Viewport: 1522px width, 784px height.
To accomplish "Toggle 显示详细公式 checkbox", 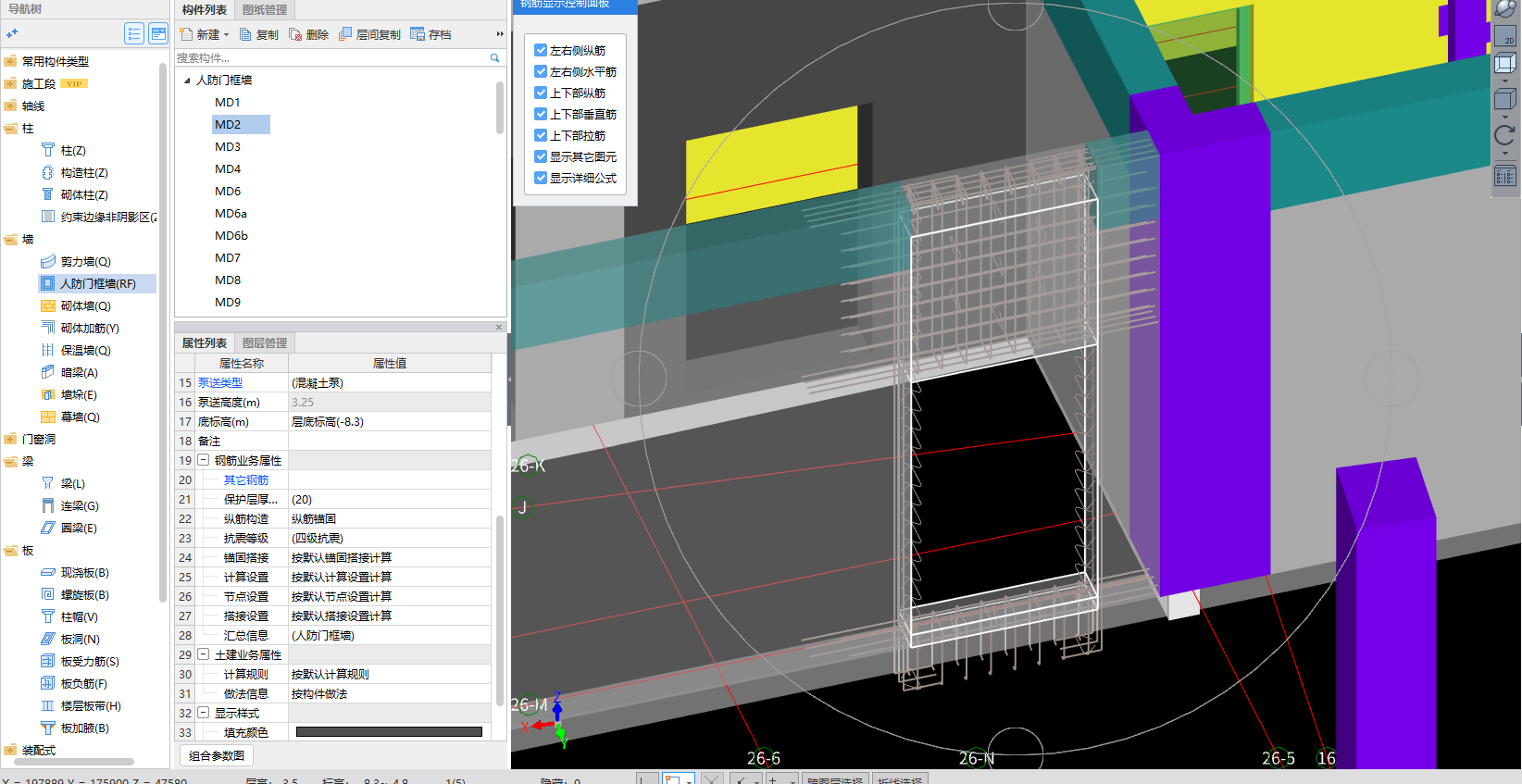I will click(541, 178).
